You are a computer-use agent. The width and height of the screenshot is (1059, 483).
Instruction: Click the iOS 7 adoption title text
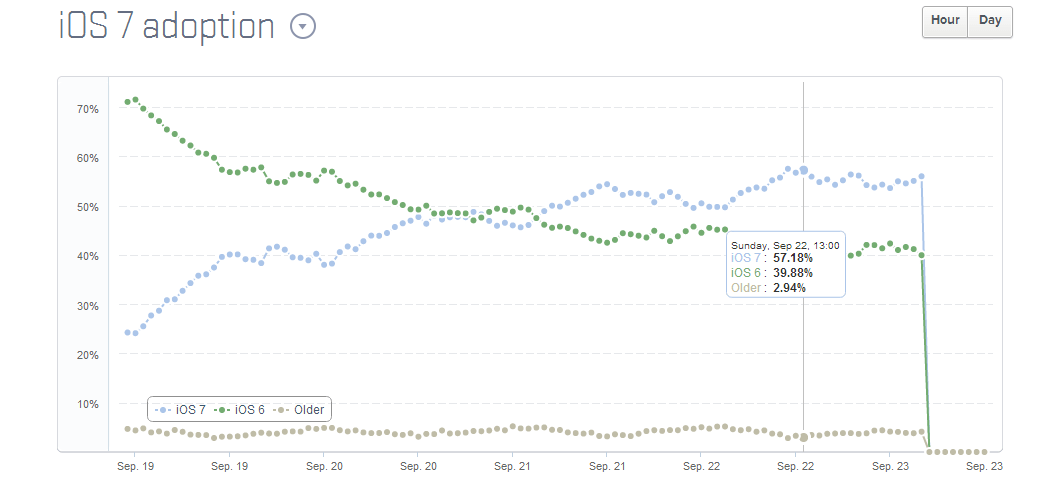click(167, 27)
